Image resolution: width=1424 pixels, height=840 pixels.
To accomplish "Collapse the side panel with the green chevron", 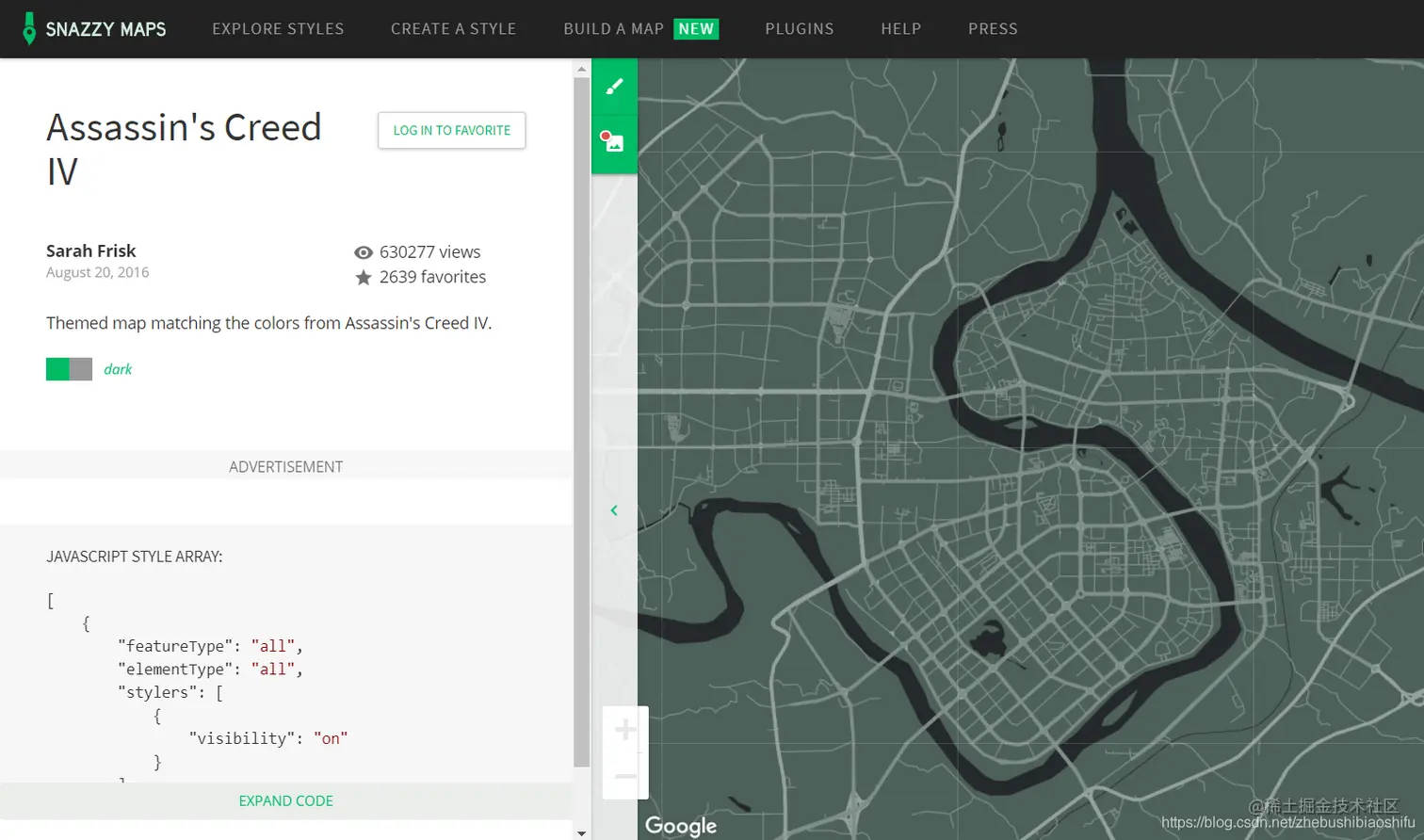I will (x=614, y=510).
